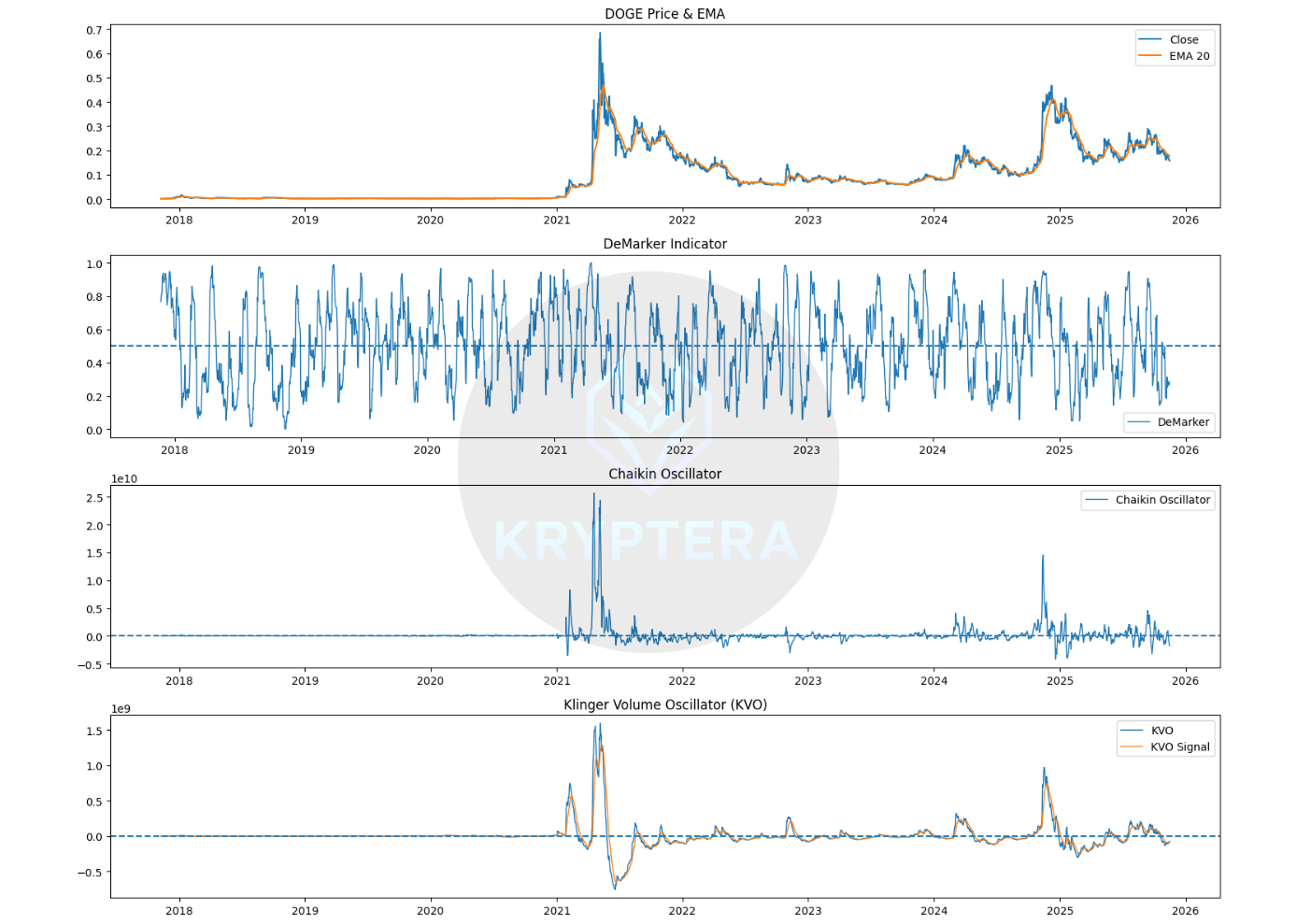Viewport: 1297px width, 924px height.
Task: Click the "0.7" y-axis tick on the price chart
Action: pos(94,31)
